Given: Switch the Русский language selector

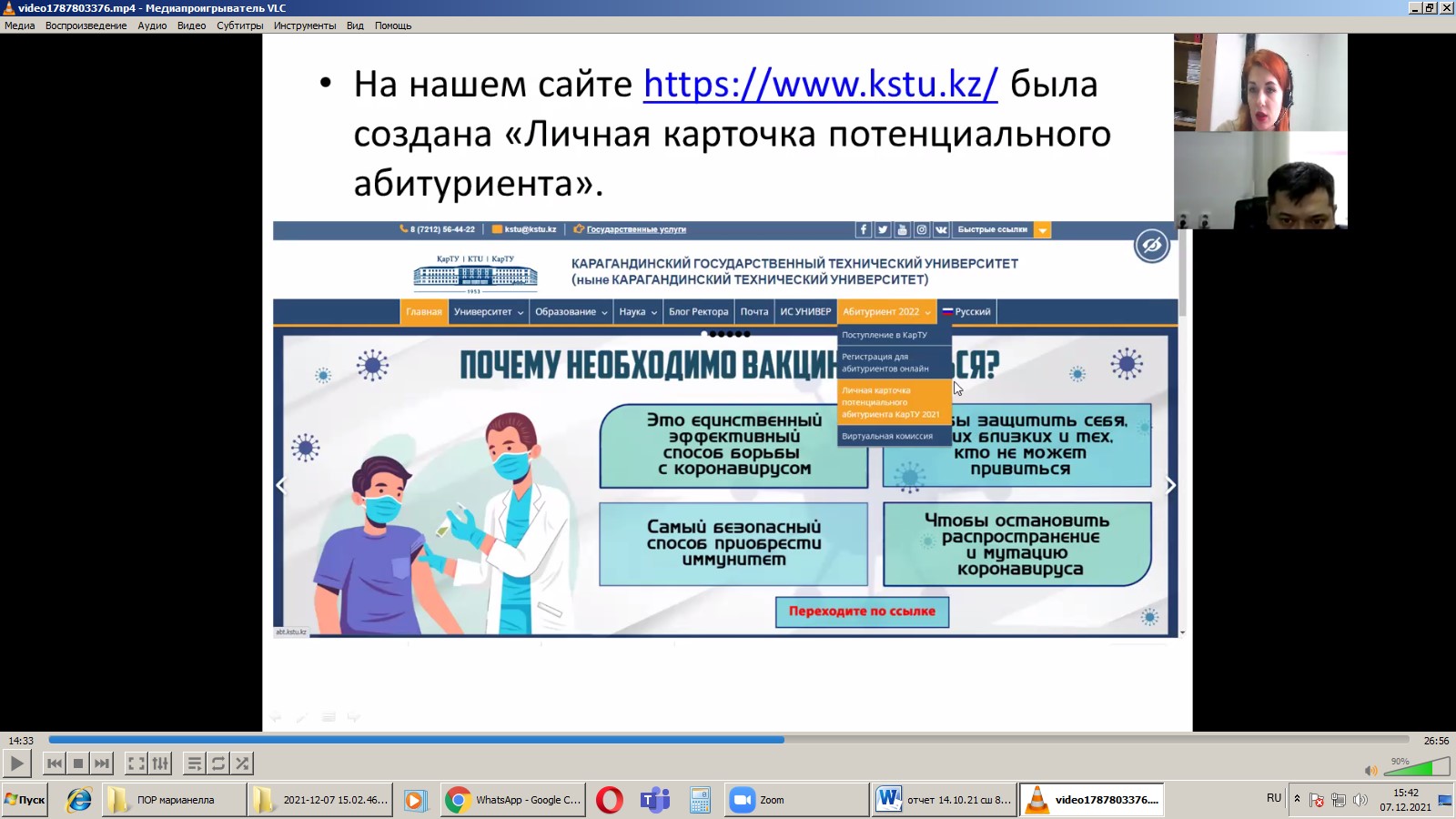Looking at the screenshot, I should 966,311.
